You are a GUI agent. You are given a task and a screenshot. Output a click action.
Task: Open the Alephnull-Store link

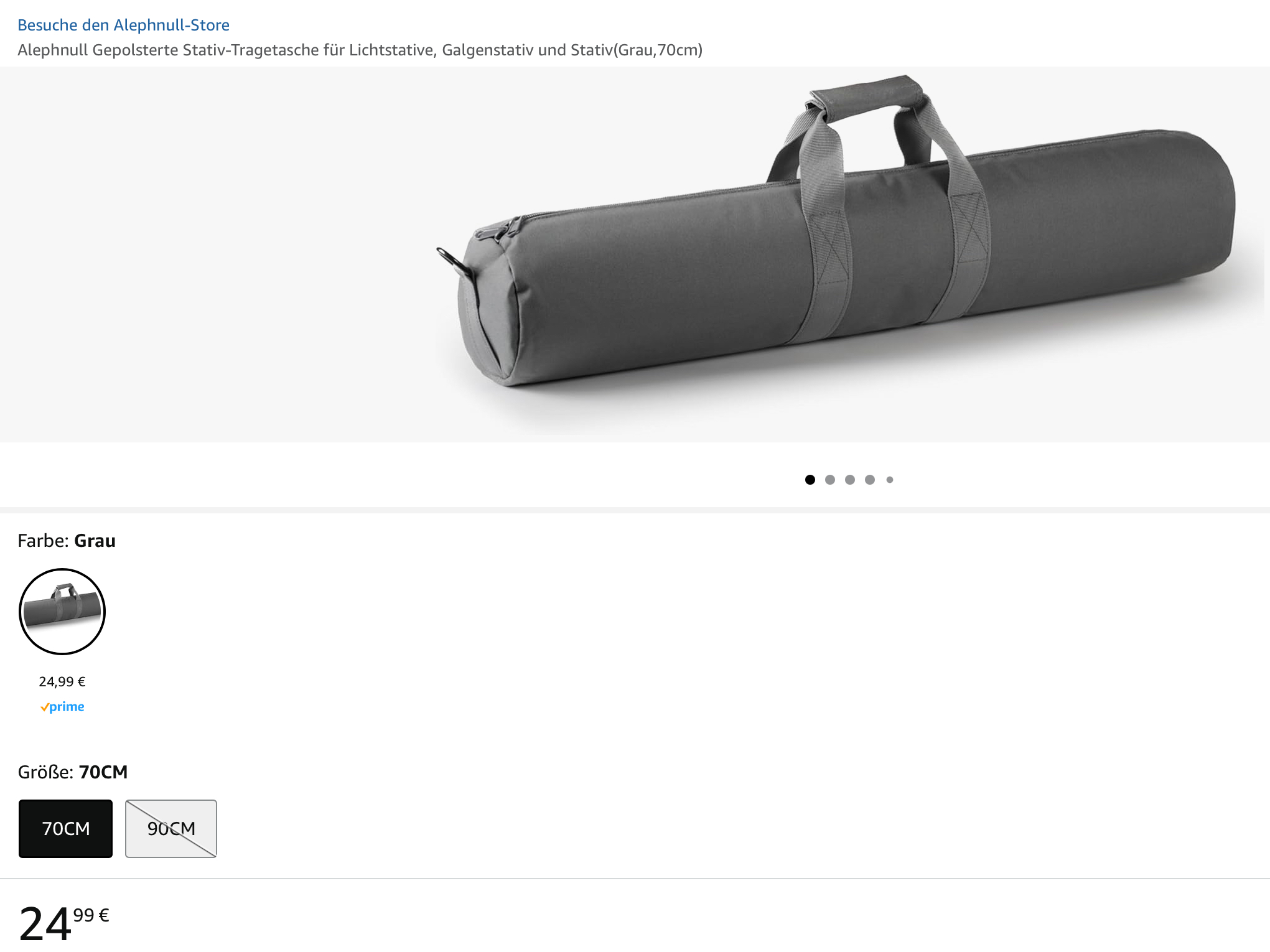[123, 25]
